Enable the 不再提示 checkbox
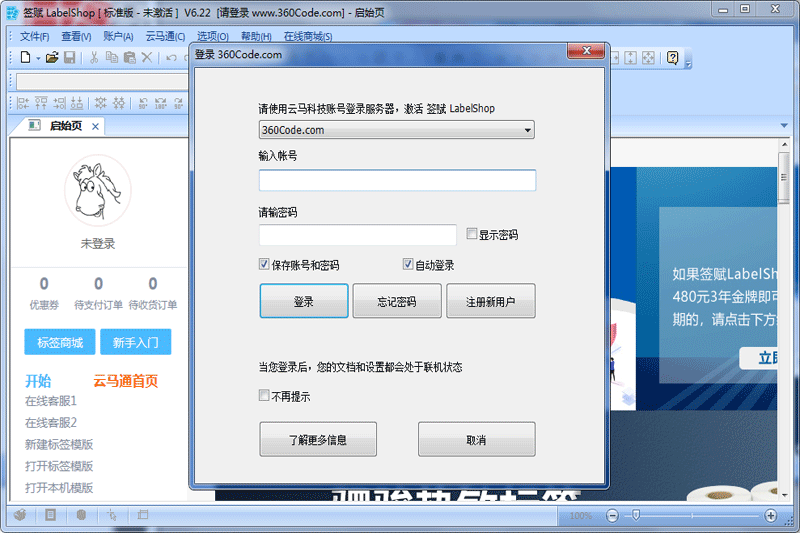The height and width of the screenshot is (533, 800). click(264, 395)
